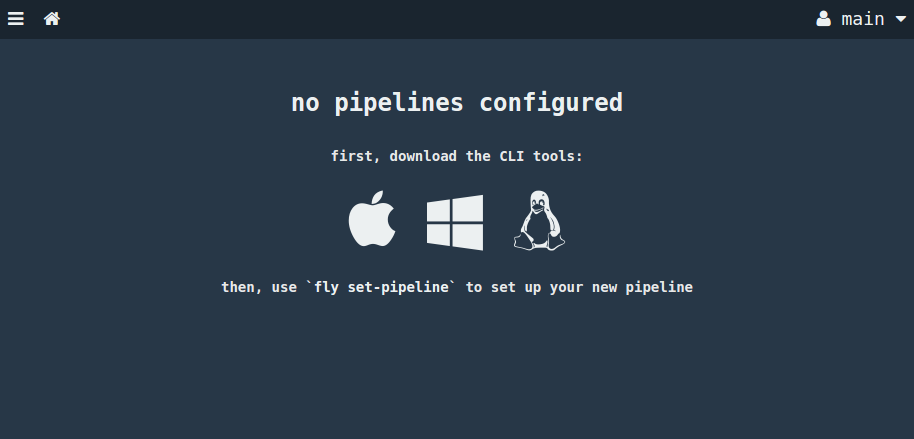Click an empty area of the top navigation bar
The width and height of the screenshot is (914, 439).
[x=437, y=19]
